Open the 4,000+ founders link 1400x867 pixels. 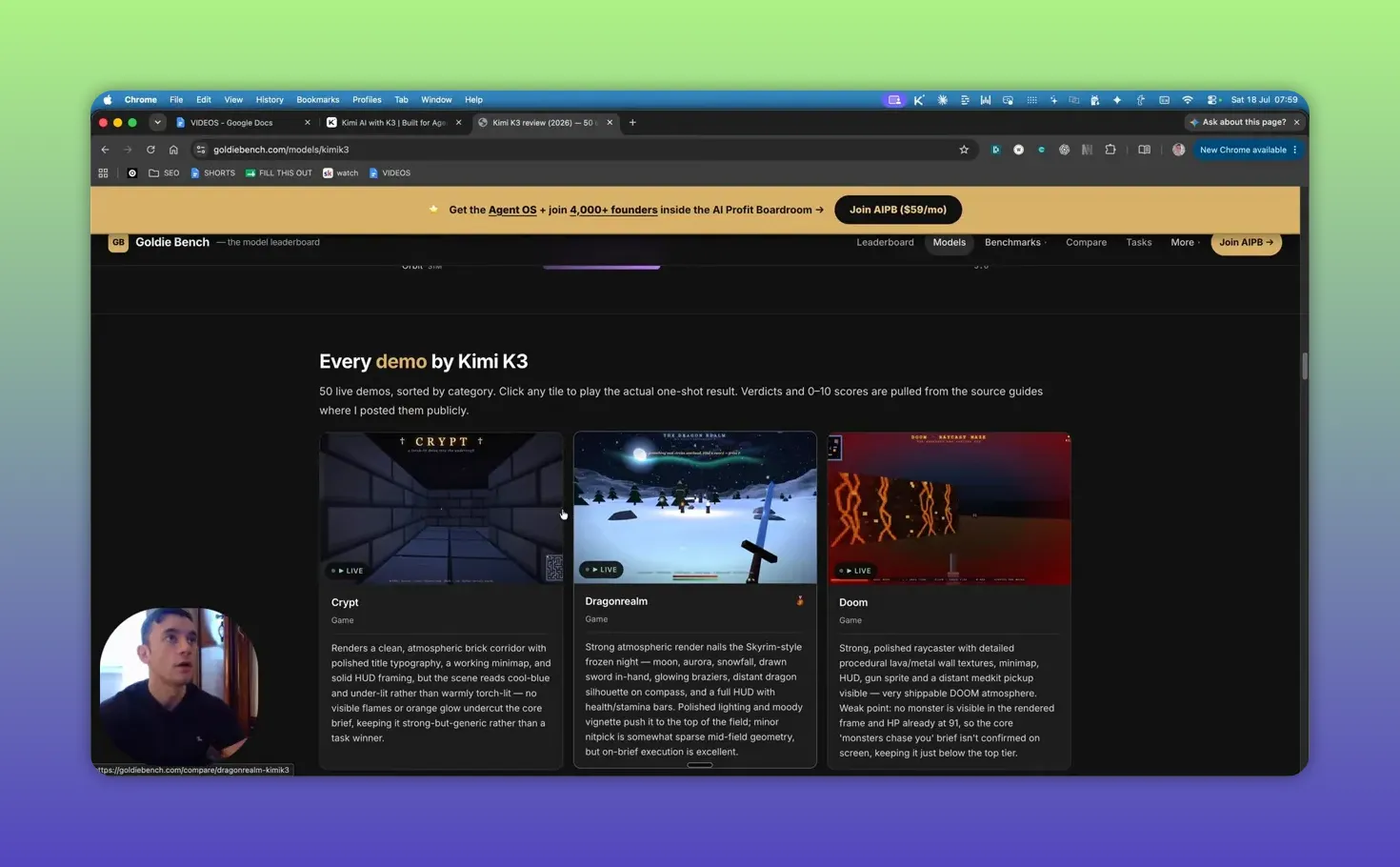(x=613, y=210)
